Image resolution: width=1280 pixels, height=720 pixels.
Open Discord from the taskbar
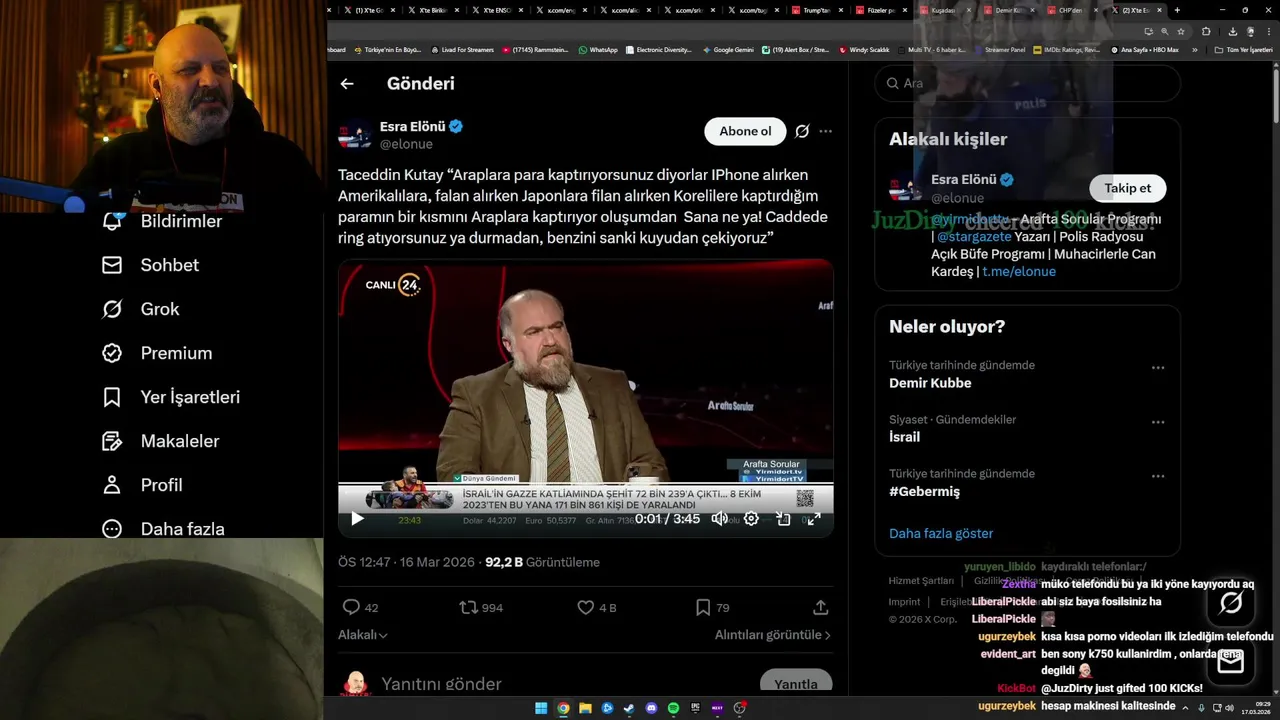click(651, 708)
